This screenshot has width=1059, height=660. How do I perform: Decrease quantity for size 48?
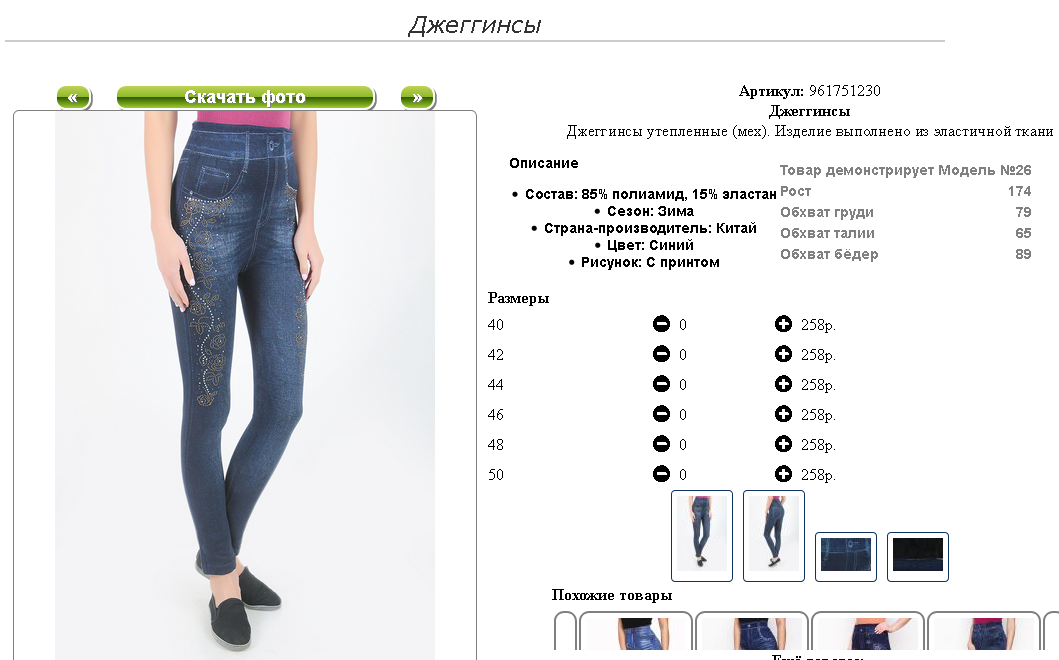(661, 444)
